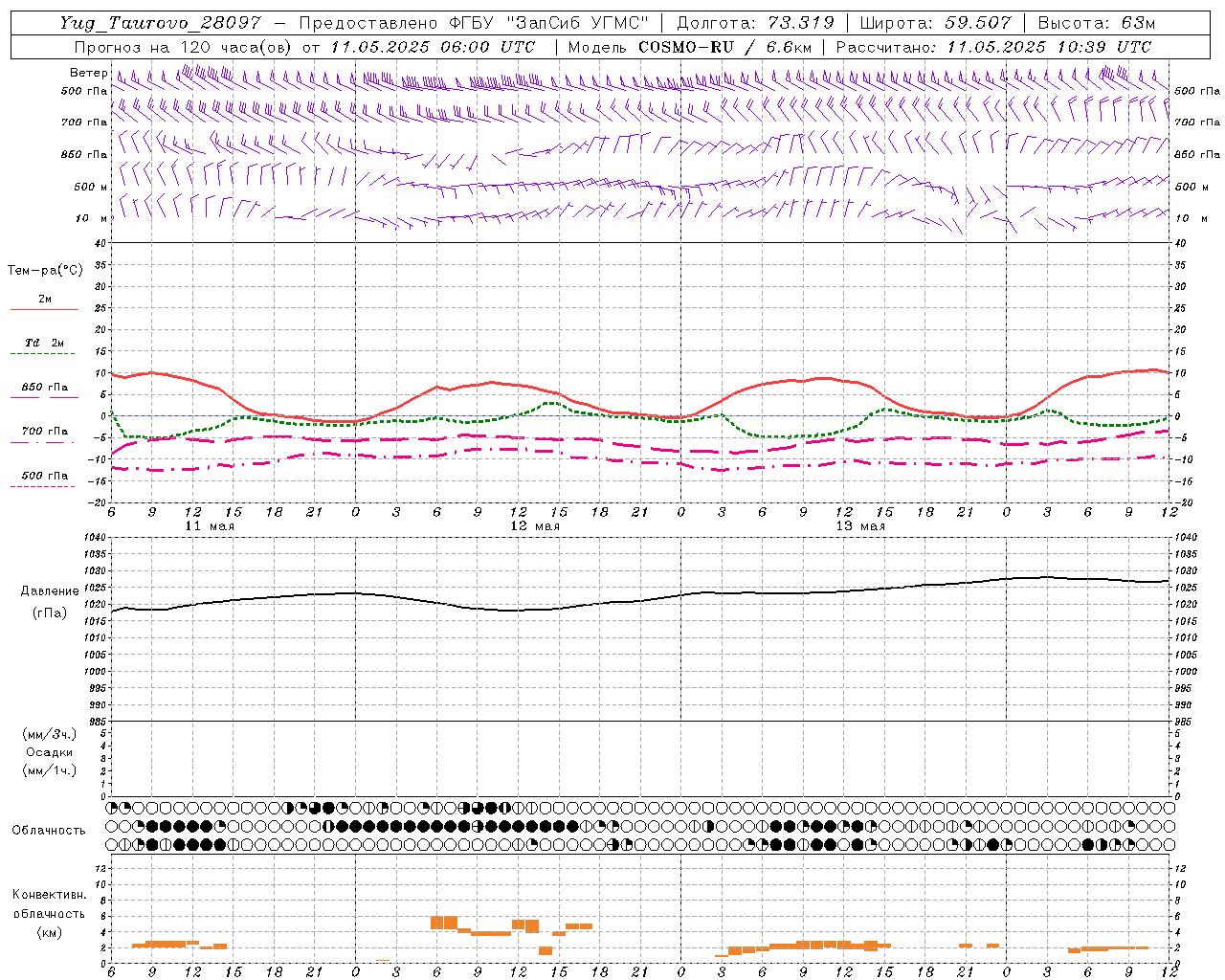Click the red '2м' legend line
Screen dimensions: 1225x980
(x=44, y=309)
